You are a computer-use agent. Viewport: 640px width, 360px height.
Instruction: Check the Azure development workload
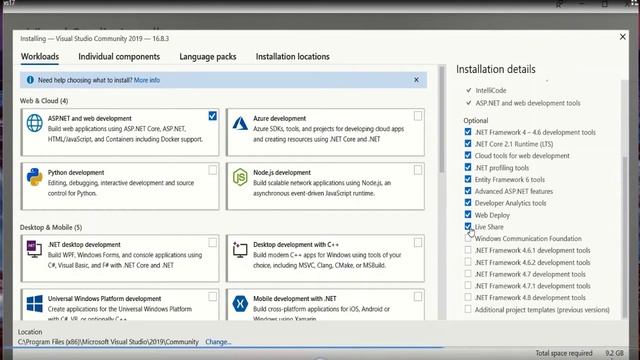[418, 116]
